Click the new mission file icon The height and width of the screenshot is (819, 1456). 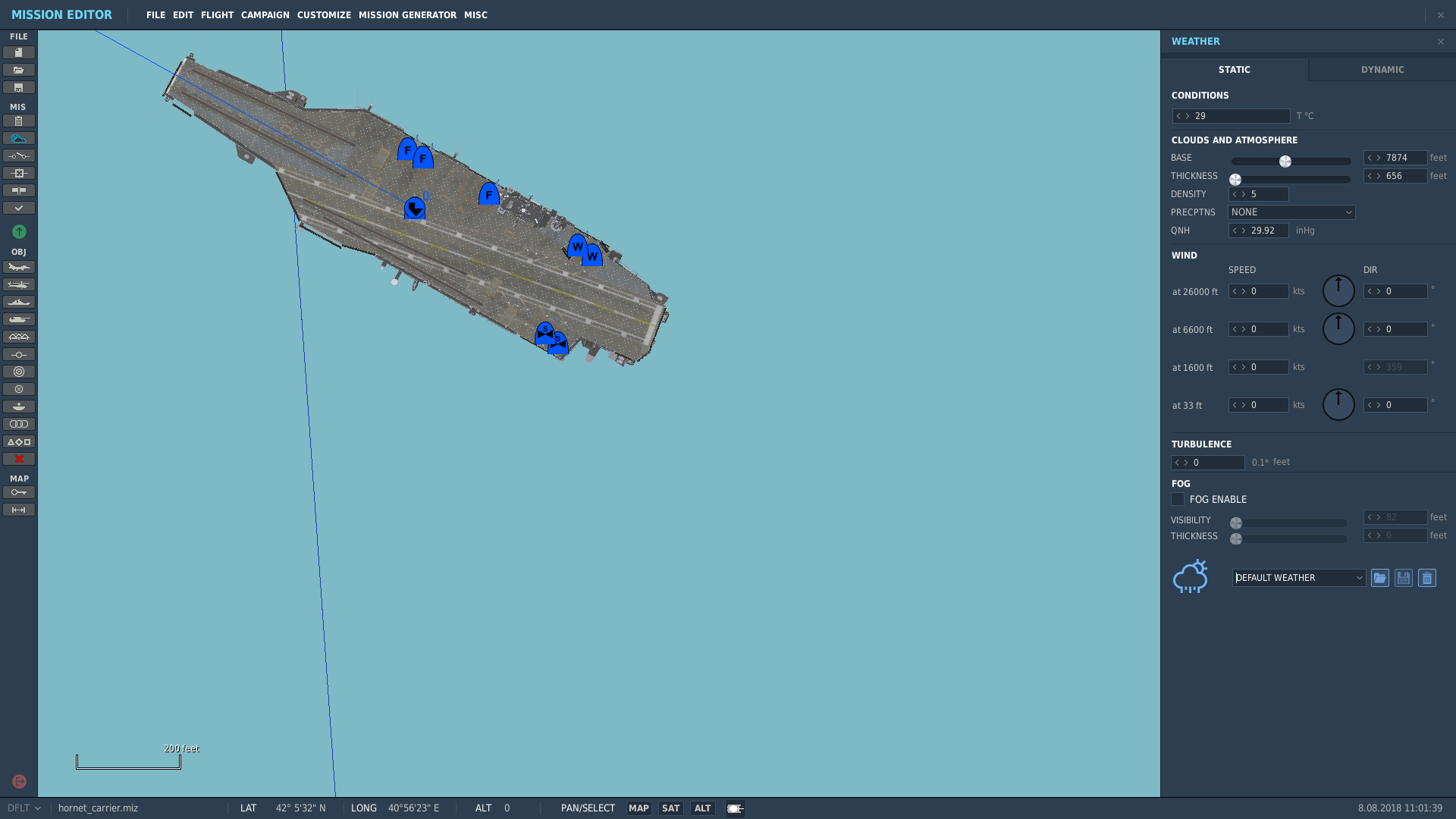[x=19, y=52]
